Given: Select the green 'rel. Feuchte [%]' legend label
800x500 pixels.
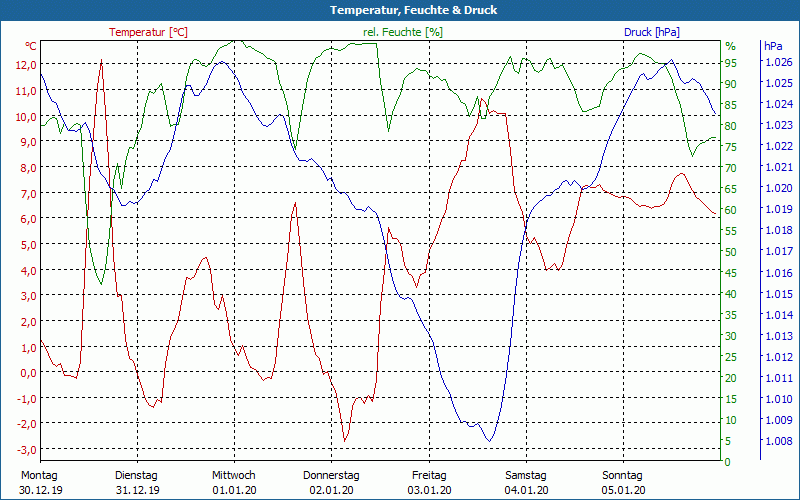Looking at the screenshot, I should click(x=403, y=32).
